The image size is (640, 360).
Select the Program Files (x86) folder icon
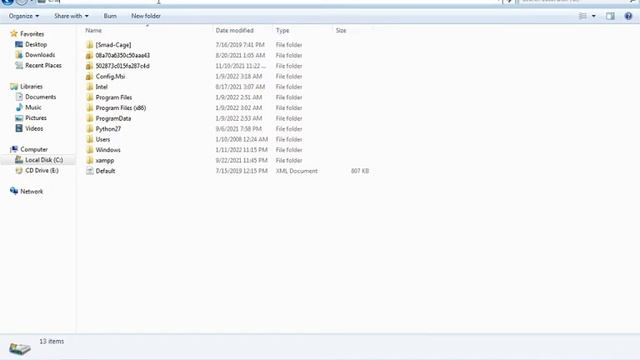tap(90, 108)
